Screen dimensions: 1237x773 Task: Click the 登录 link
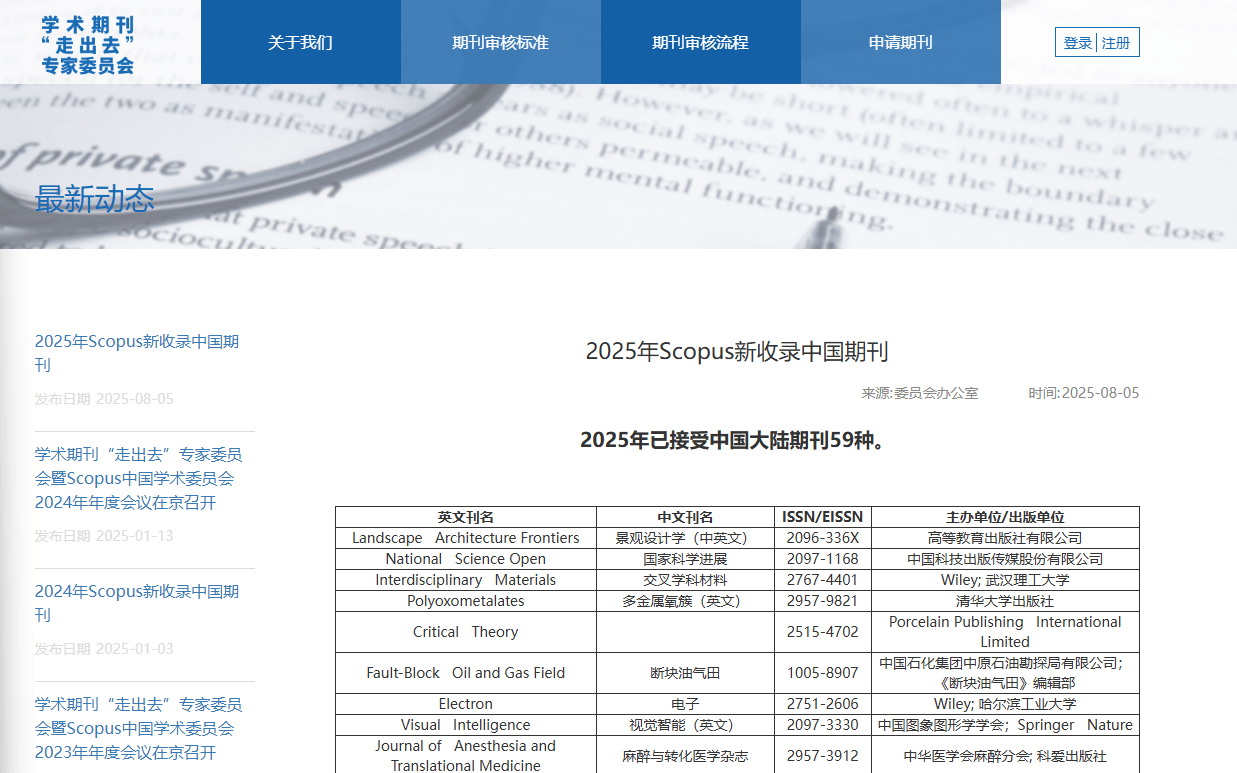click(x=1077, y=43)
